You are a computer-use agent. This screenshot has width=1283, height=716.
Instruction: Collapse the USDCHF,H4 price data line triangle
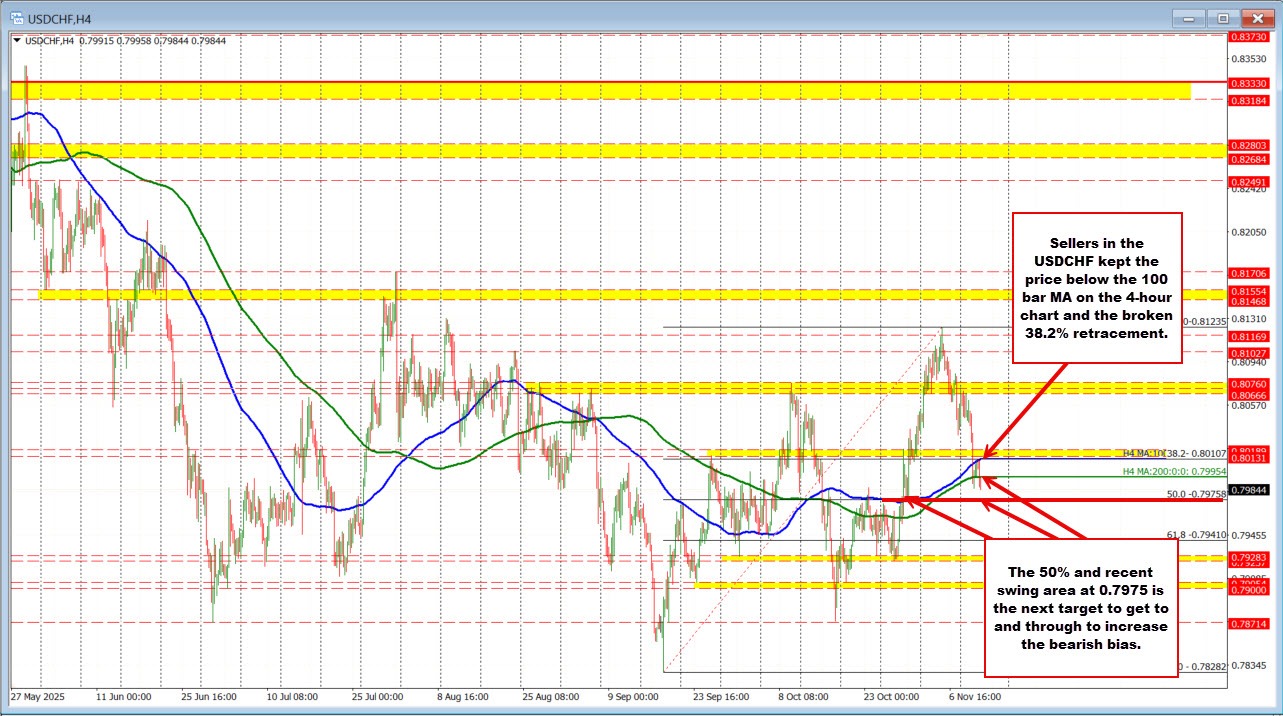pyautogui.click(x=18, y=41)
